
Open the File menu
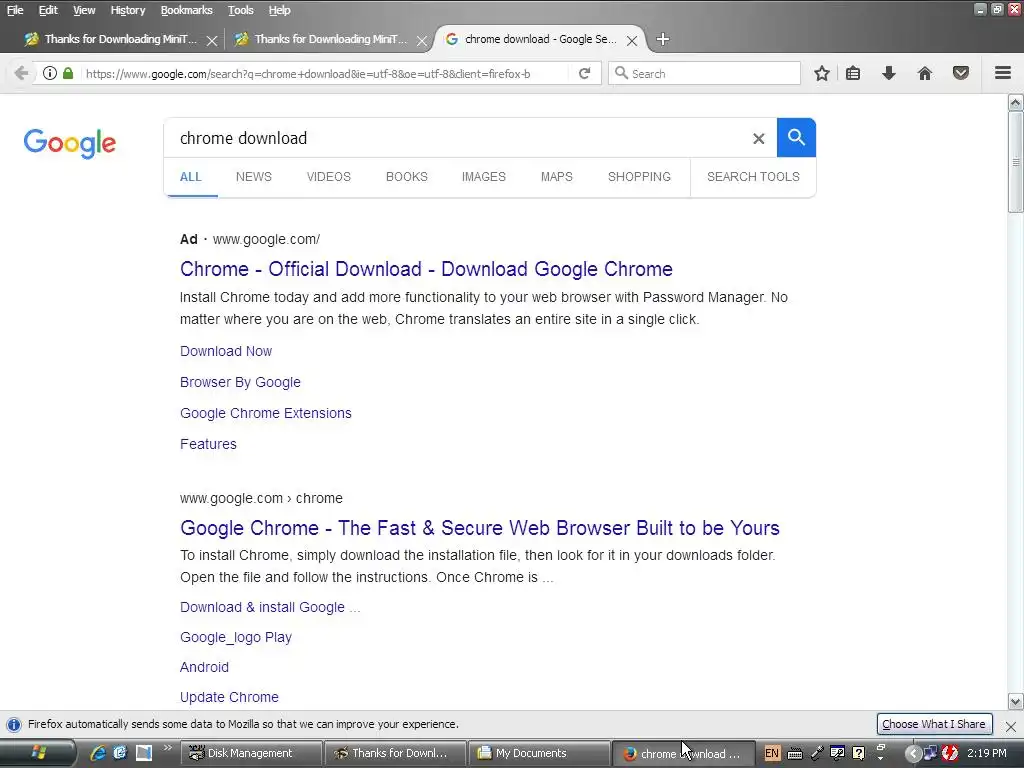coord(15,10)
